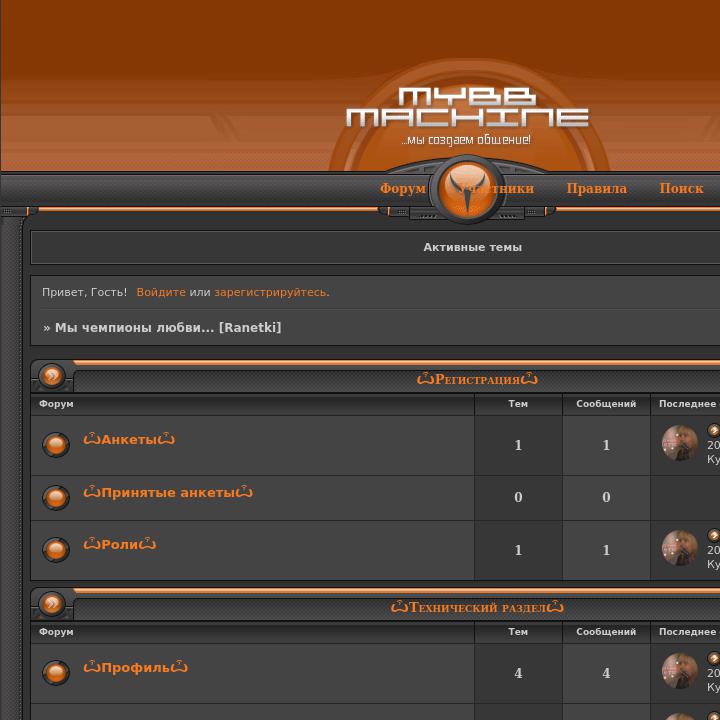Click the MyBB Machine logo banner
The image size is (720, 720).
(467, 107)
